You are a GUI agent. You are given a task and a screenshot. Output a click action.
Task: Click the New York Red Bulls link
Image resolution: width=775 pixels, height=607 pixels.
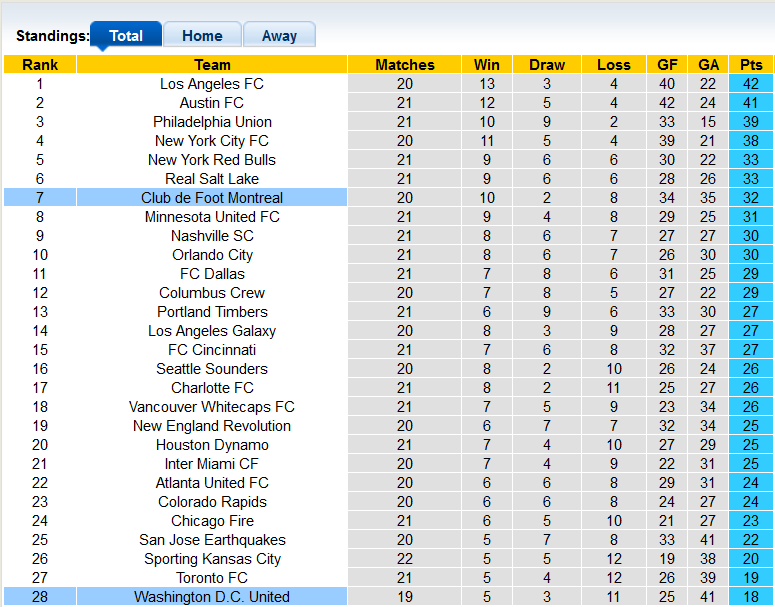[212, 160]
